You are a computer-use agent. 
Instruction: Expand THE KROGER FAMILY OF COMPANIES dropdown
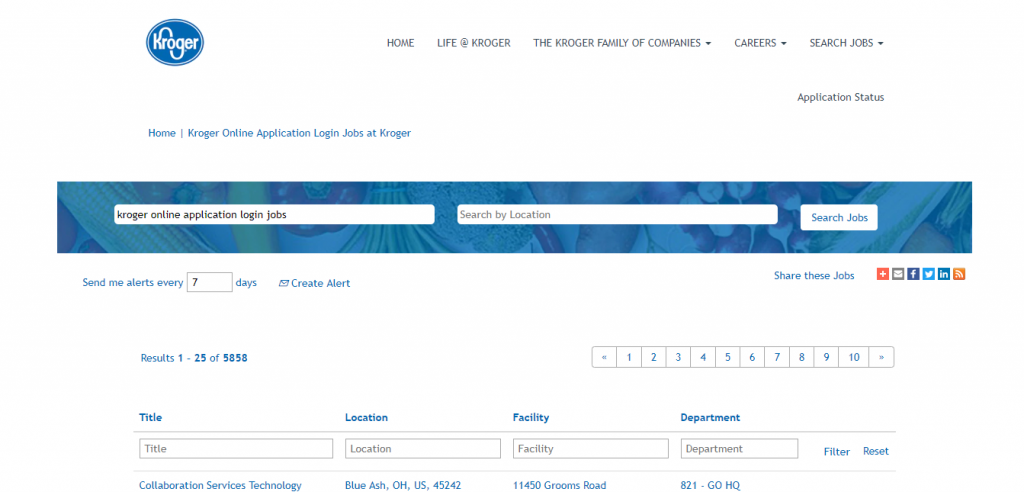[622, 43]
